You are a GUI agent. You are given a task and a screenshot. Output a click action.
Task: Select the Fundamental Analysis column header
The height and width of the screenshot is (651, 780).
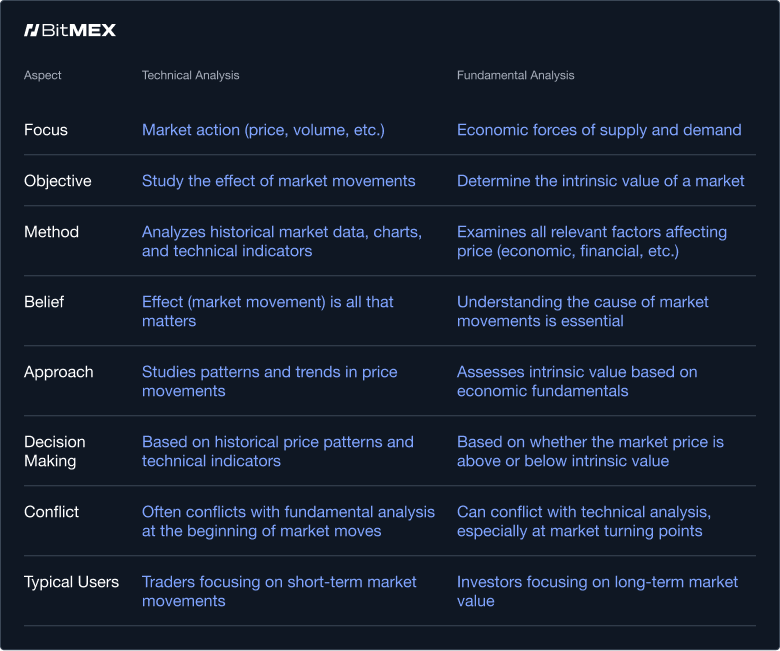[515, 75]
